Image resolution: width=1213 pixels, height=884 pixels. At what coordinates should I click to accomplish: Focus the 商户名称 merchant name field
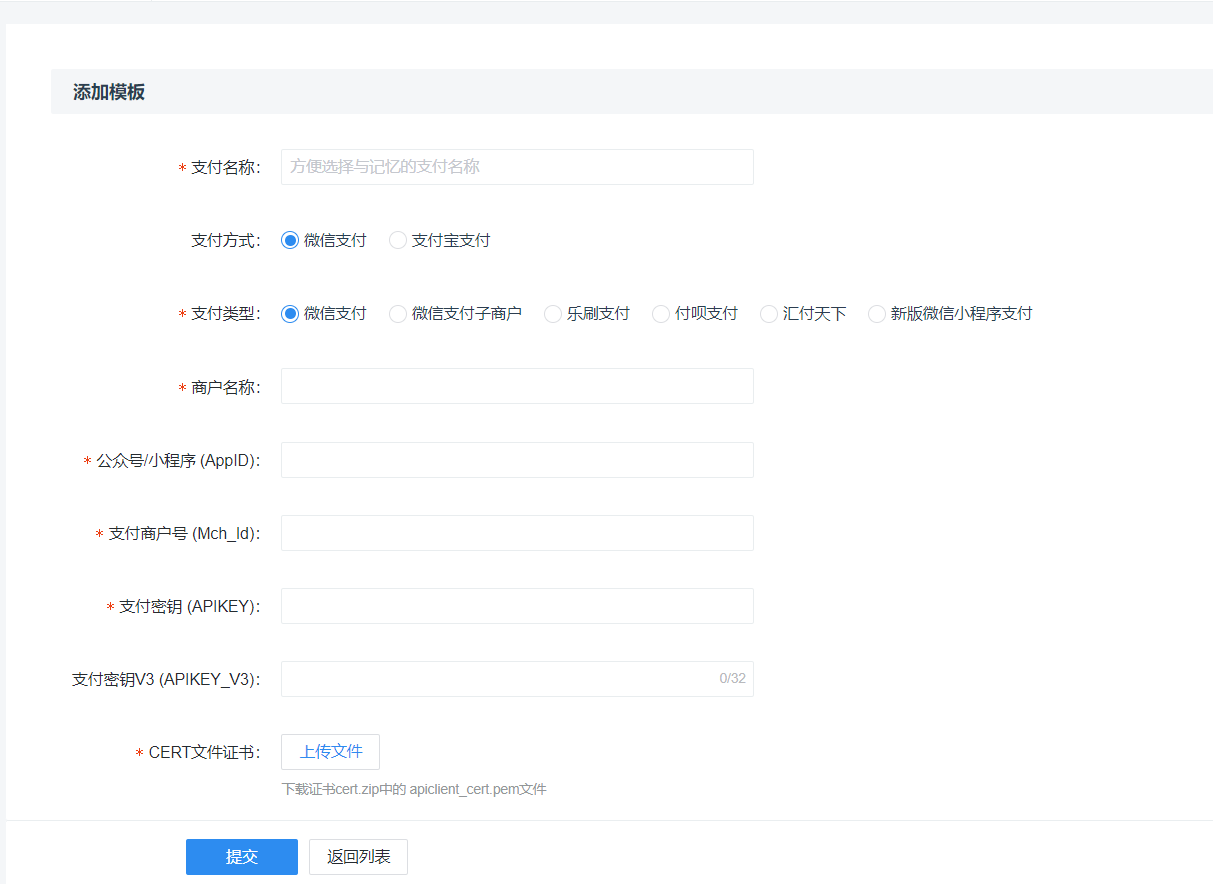516,386
